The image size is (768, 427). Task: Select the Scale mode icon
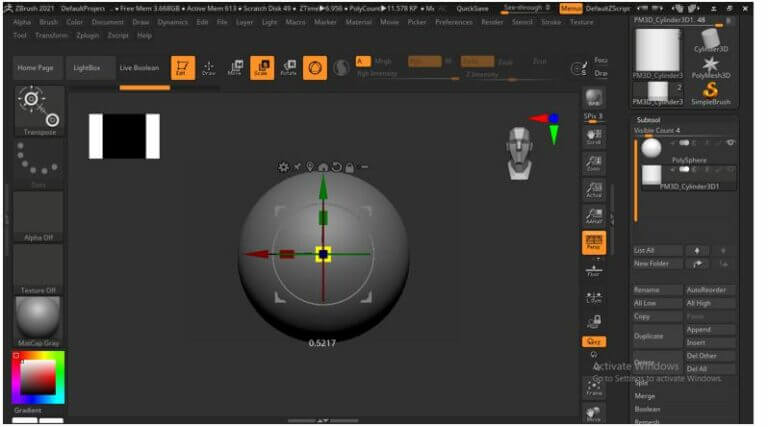[x=262, y=68]
